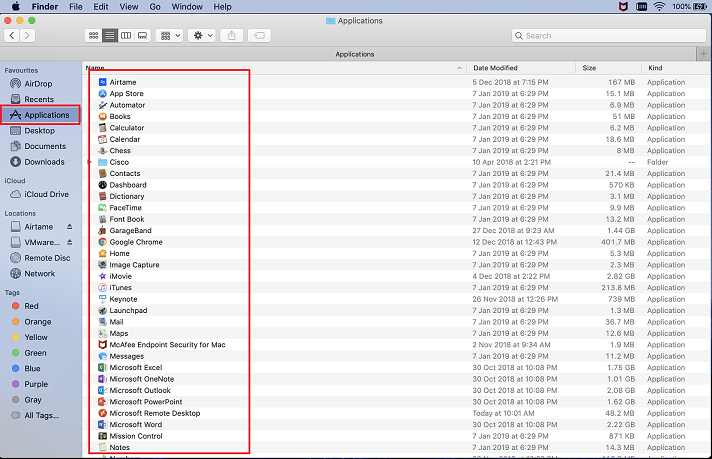
Task: Open the Action gear dropdown menu
Action: pos(202,35)
